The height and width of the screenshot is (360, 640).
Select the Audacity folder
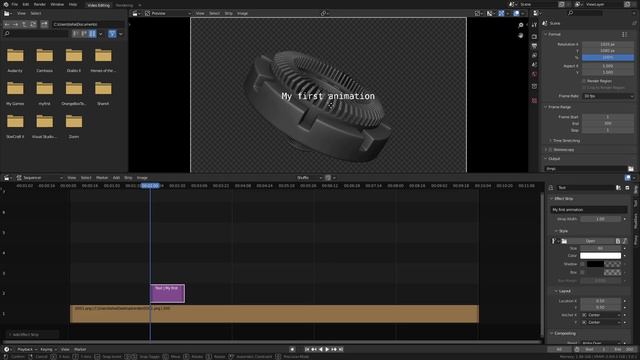(15, 60)
